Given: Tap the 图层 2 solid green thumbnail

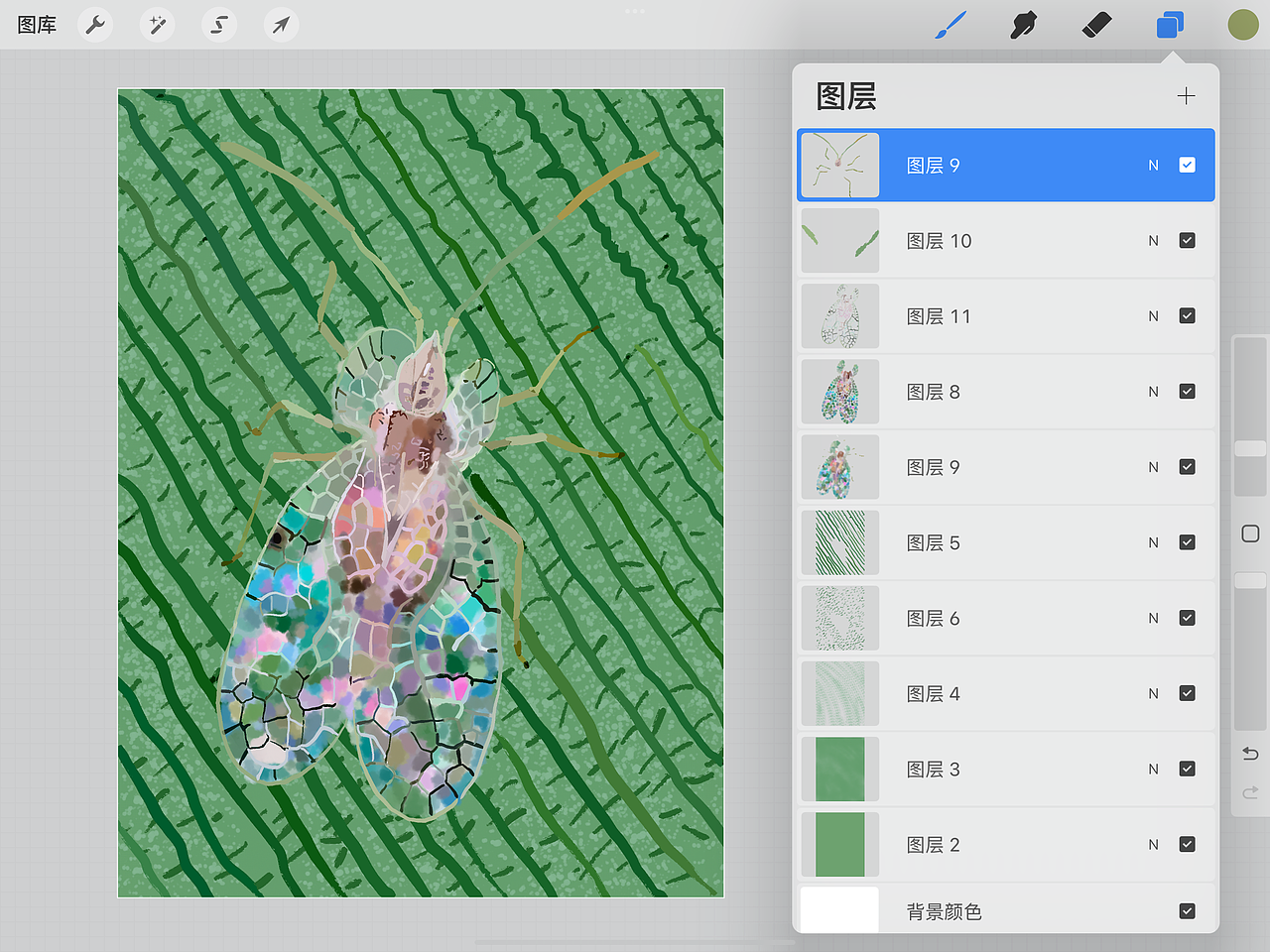Looking at the screenshot, I should tap(840, 844).
